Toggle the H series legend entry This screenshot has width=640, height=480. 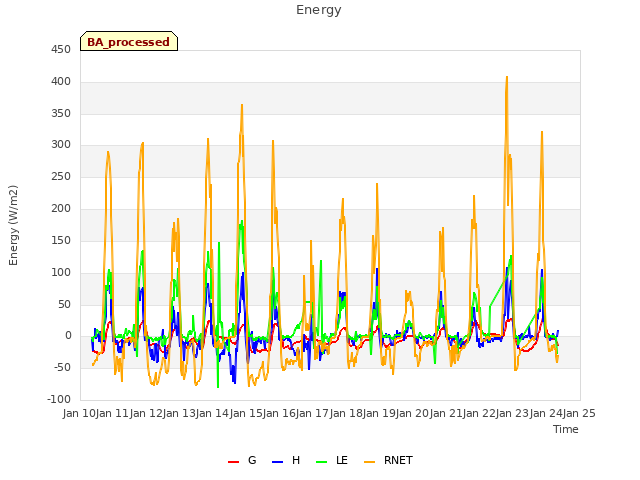tap(286, 460)
